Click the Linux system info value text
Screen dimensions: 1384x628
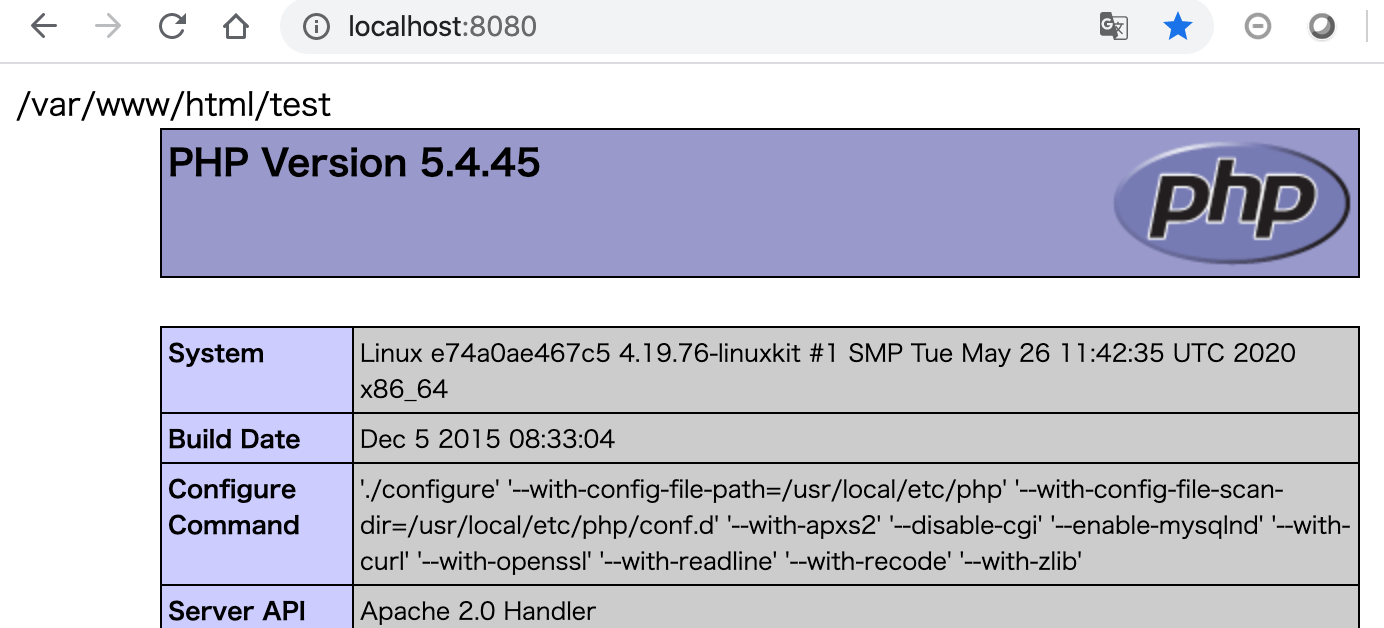tap(828, 371)
